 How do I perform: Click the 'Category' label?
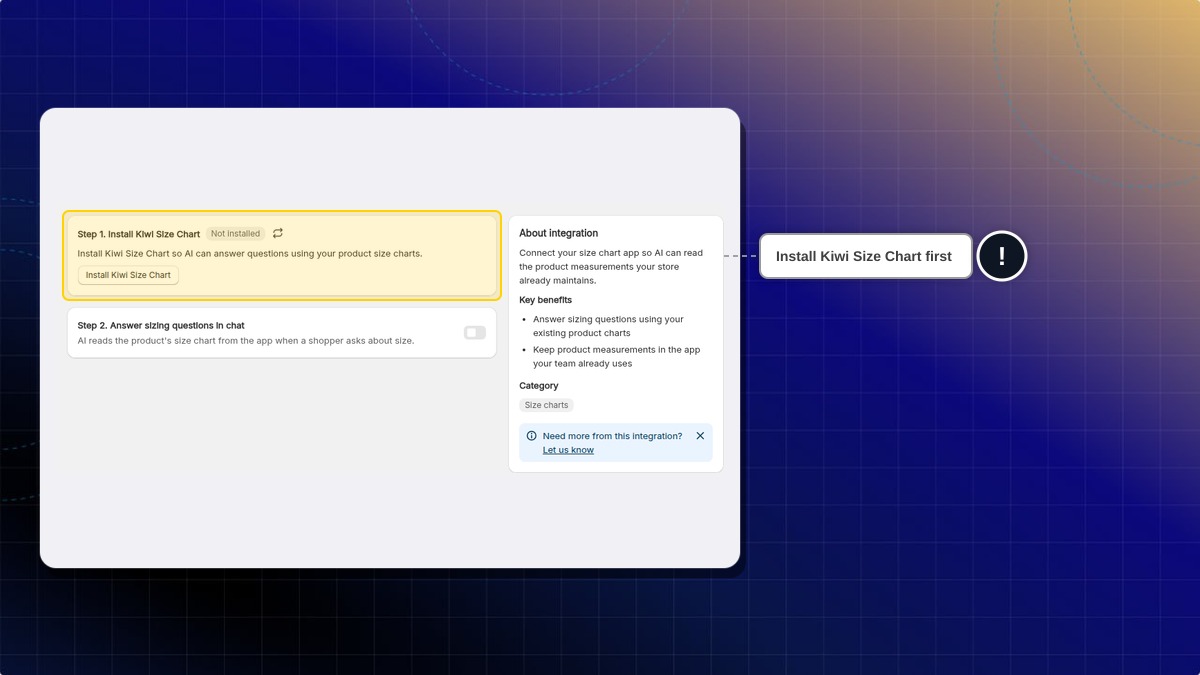tap(539, 386)
